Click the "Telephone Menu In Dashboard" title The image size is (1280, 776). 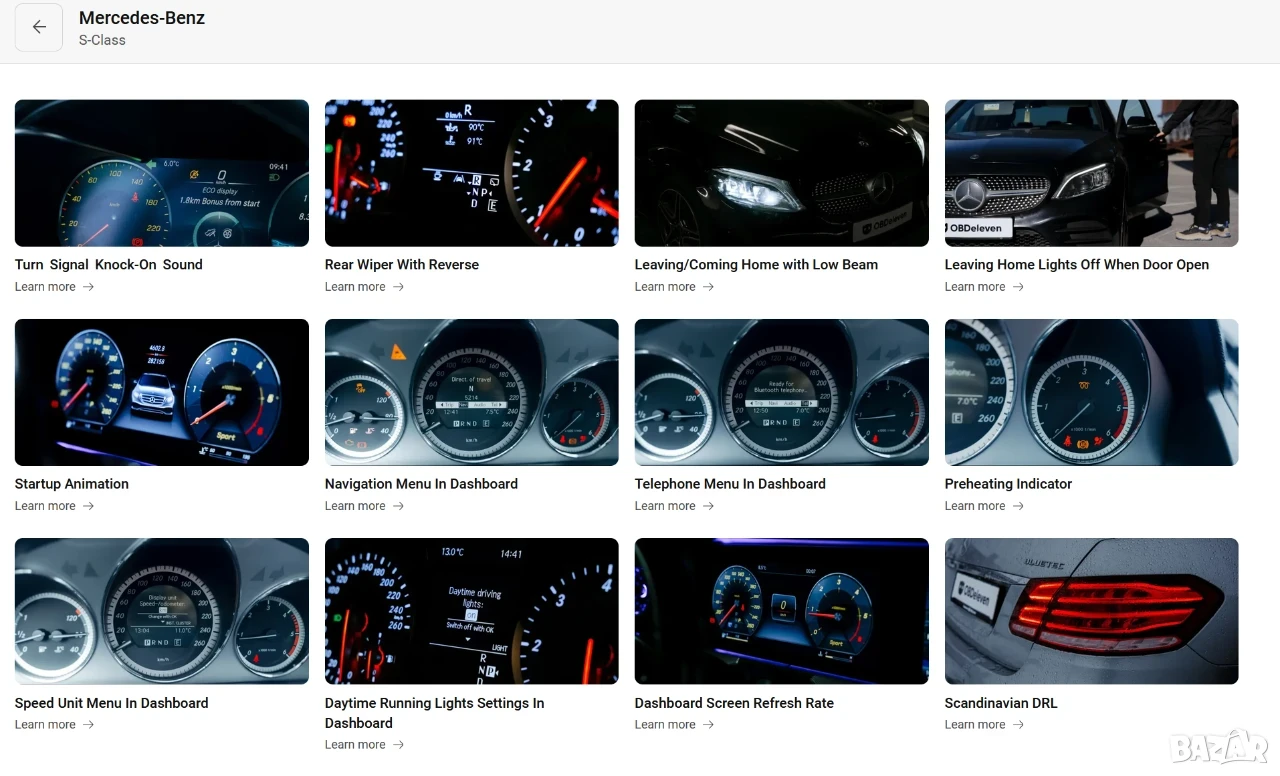(730, 484)
